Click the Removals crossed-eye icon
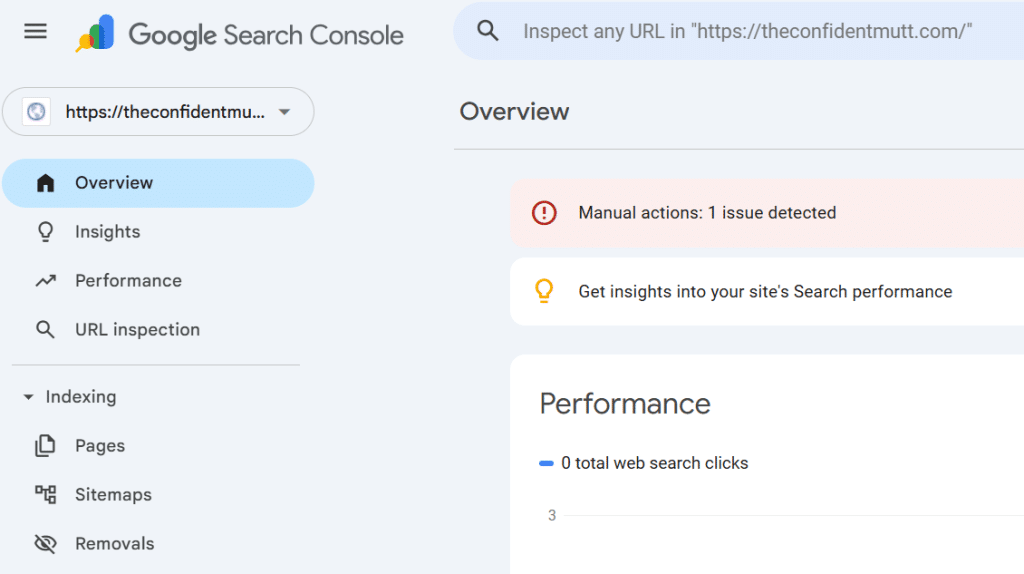Screen dimensions: 1024x574 point(45,543)
